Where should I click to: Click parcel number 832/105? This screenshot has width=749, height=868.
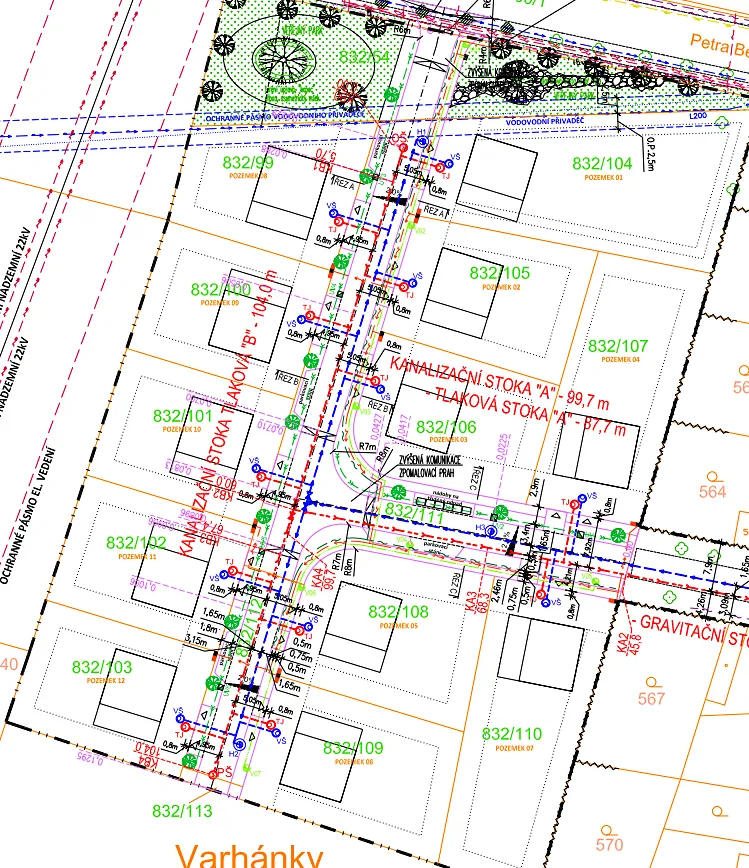click(499, 273)
